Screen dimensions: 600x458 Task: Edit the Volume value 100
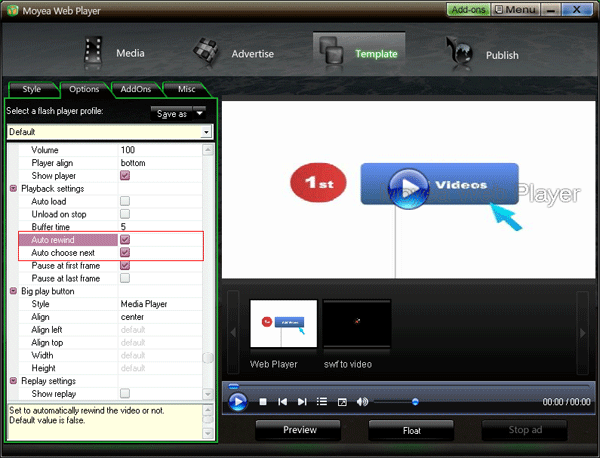pos(160,150)
